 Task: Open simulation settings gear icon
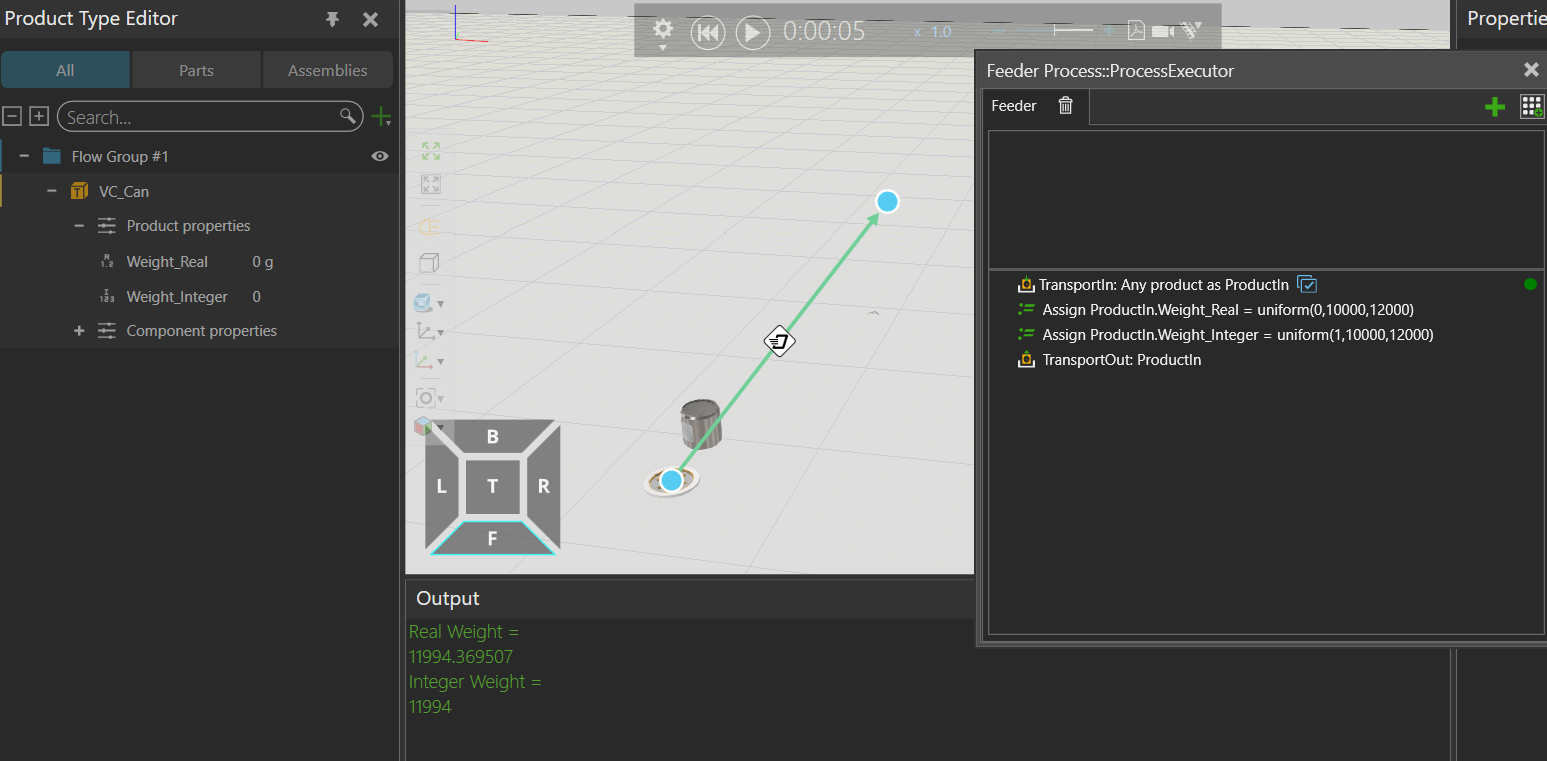662,30
